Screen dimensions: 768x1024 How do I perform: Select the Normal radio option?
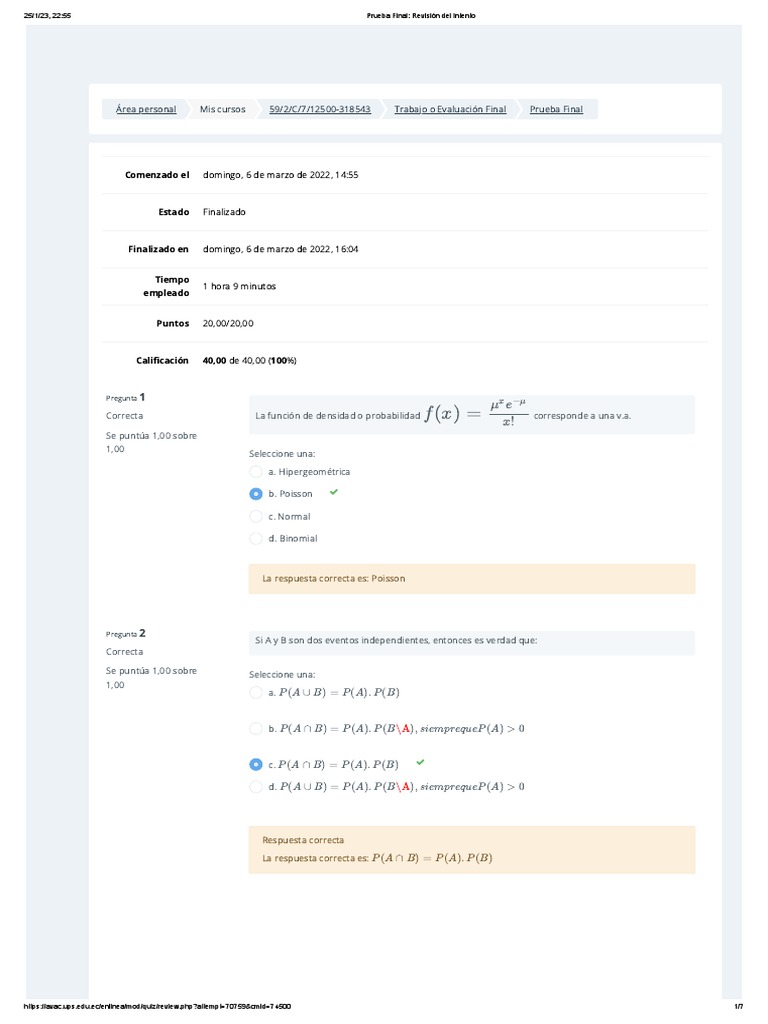pyautogui.click(x=256, y=516)
